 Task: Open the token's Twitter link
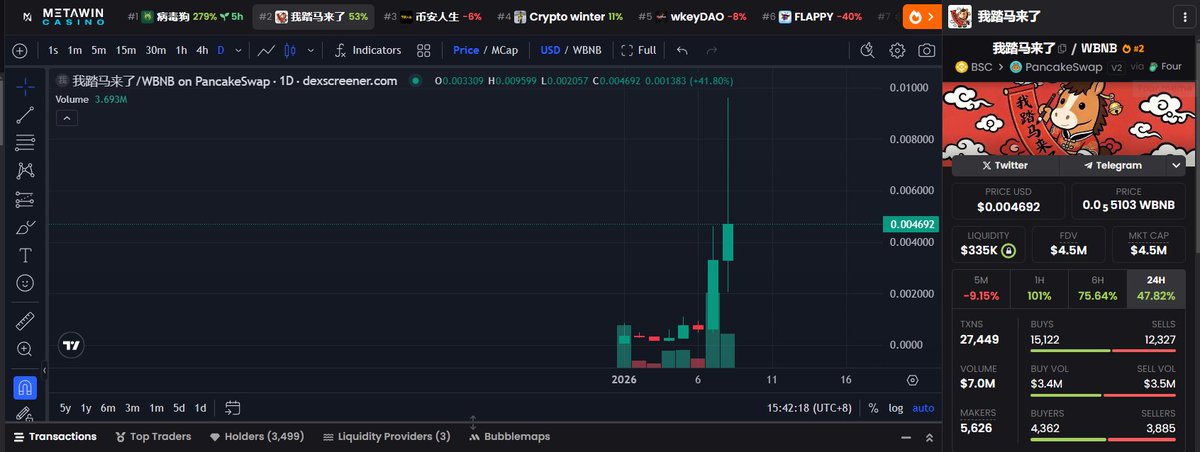pyautogui.click(x=1005, y=165)
